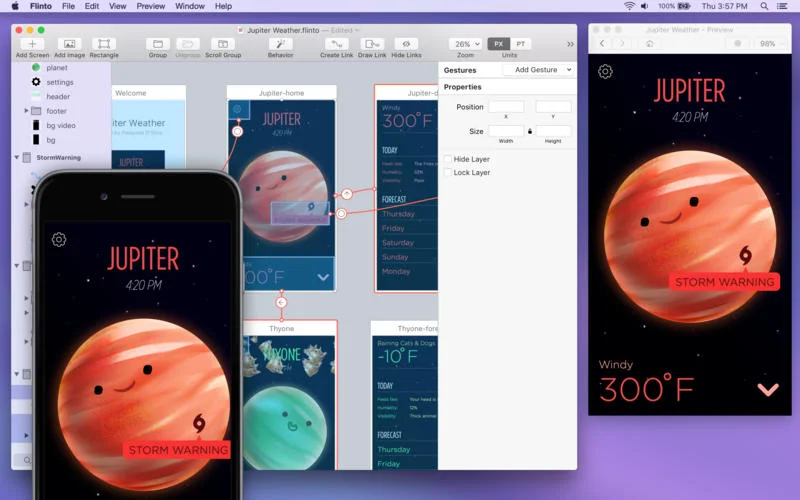Click the preview window back arrow

(x=602, y=44)
